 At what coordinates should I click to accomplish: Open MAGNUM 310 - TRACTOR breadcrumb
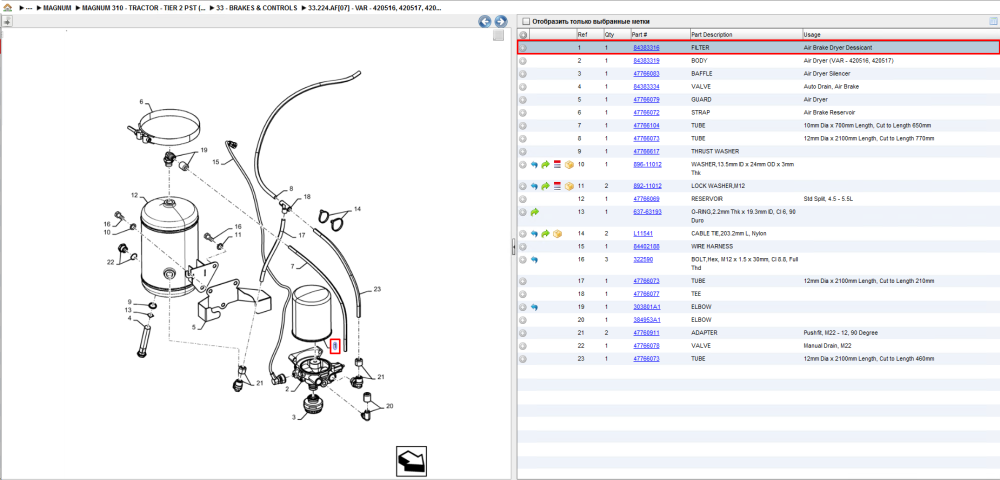point(143,8)
